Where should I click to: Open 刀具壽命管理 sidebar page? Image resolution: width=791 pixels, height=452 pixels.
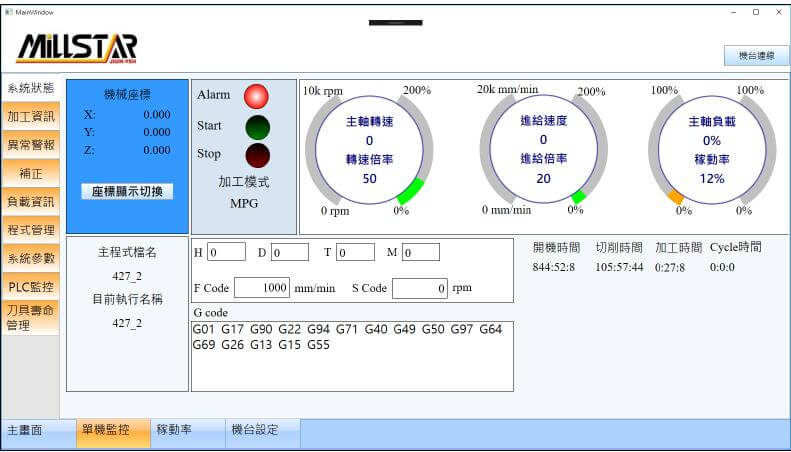[31, 317]
